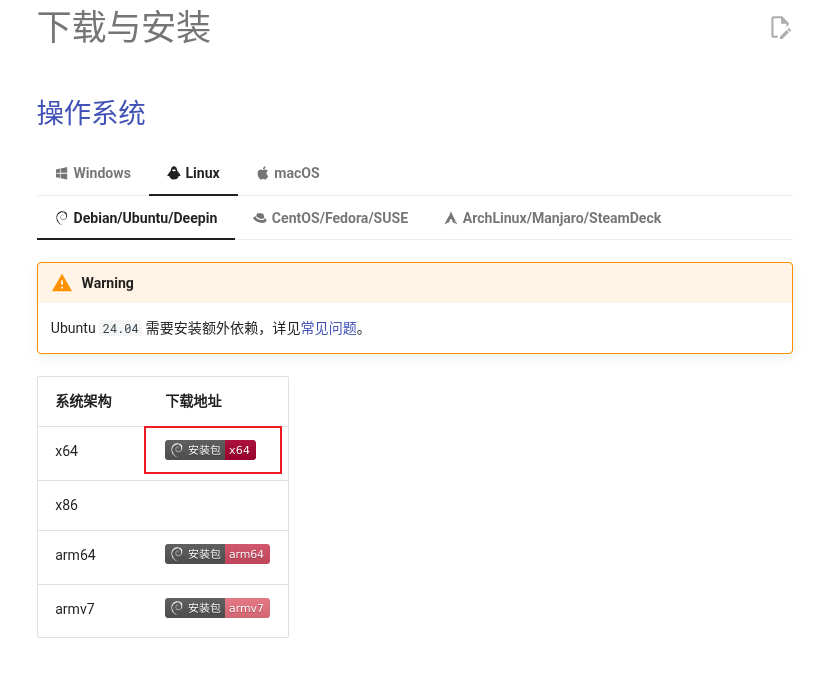The image size is (819, 678).
Task: Open the CentOS/Fedora/SUSE tab
Action: 331,218
